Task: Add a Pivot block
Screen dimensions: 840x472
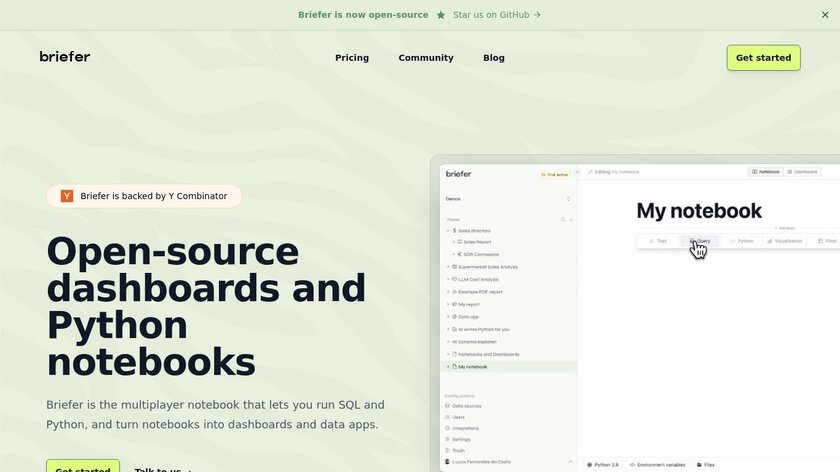Action: coord(827,241)
